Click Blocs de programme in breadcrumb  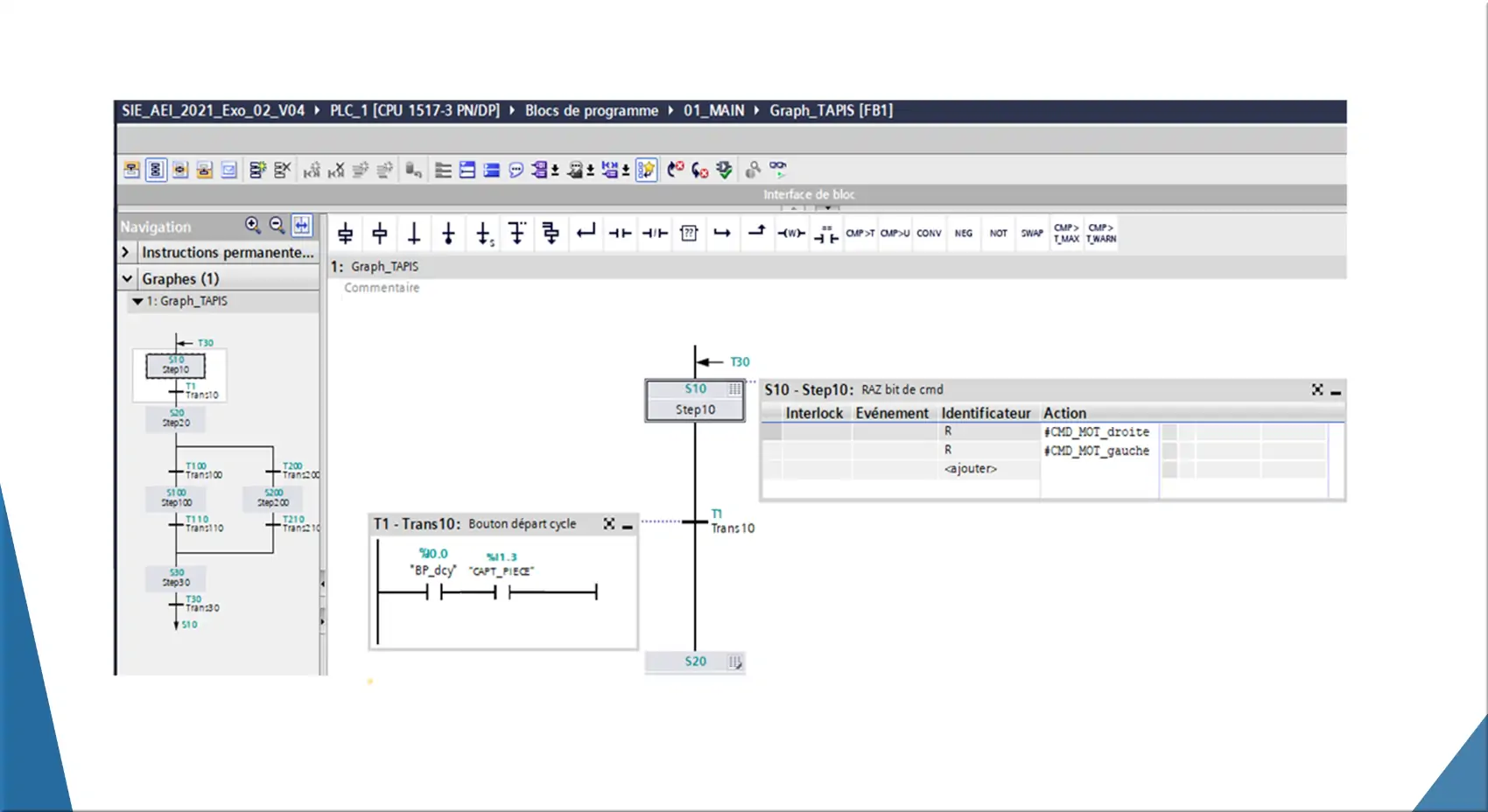(x=592, y=110)
